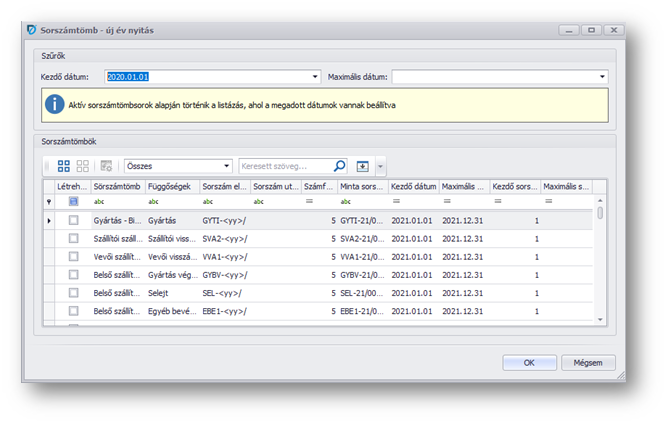The height and width of the screenshot is (425, 668).
Task: Click the blue info icon in notice
Action: pos(55,104)
